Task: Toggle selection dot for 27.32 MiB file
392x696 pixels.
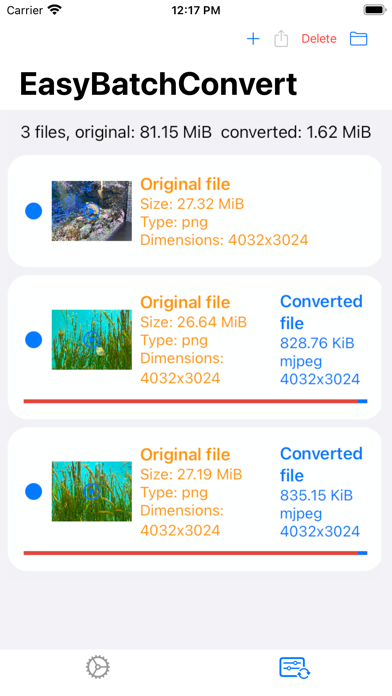Action: tap(33, 211)
